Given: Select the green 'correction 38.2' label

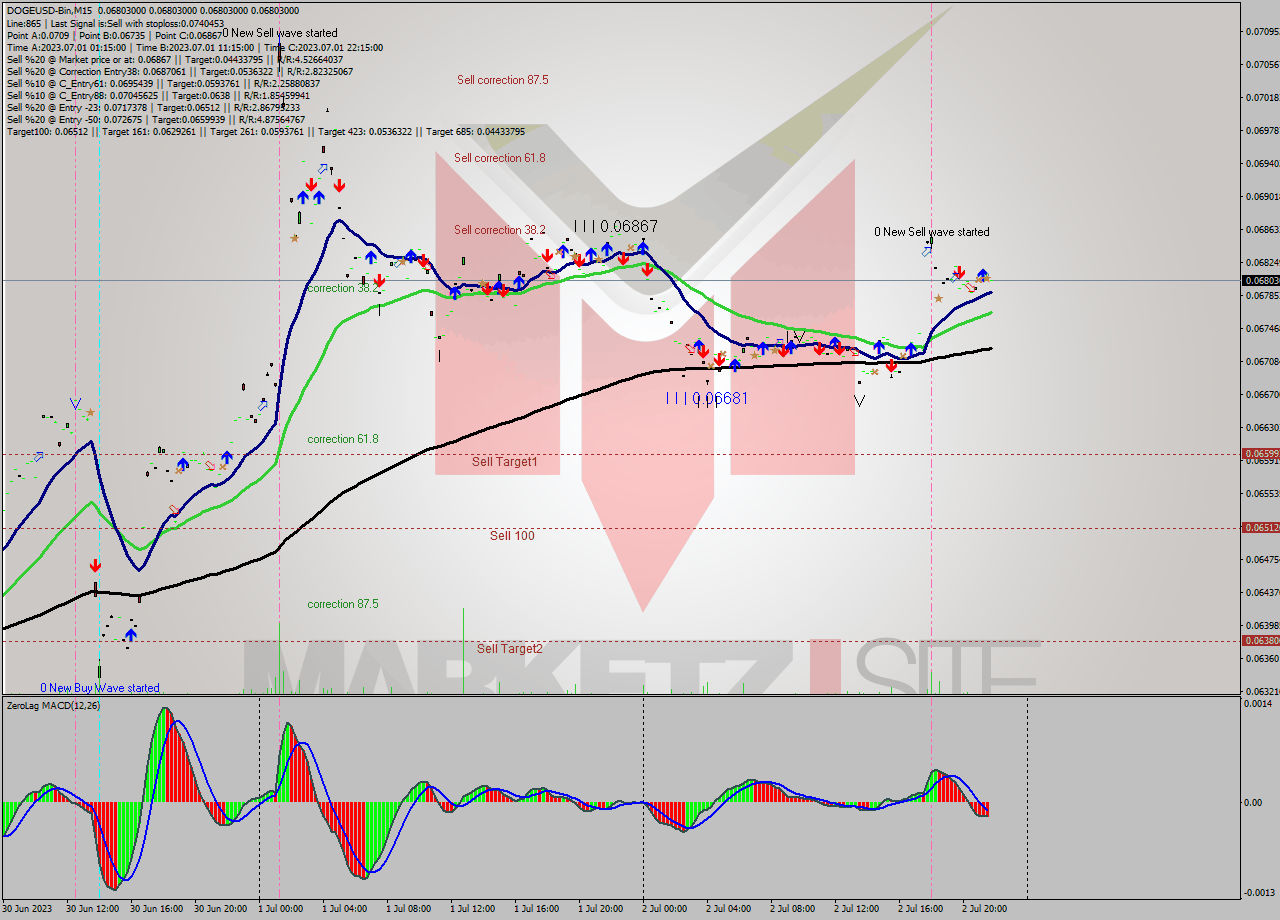Looking at the screenshot, I should click(x=343, y=288).
